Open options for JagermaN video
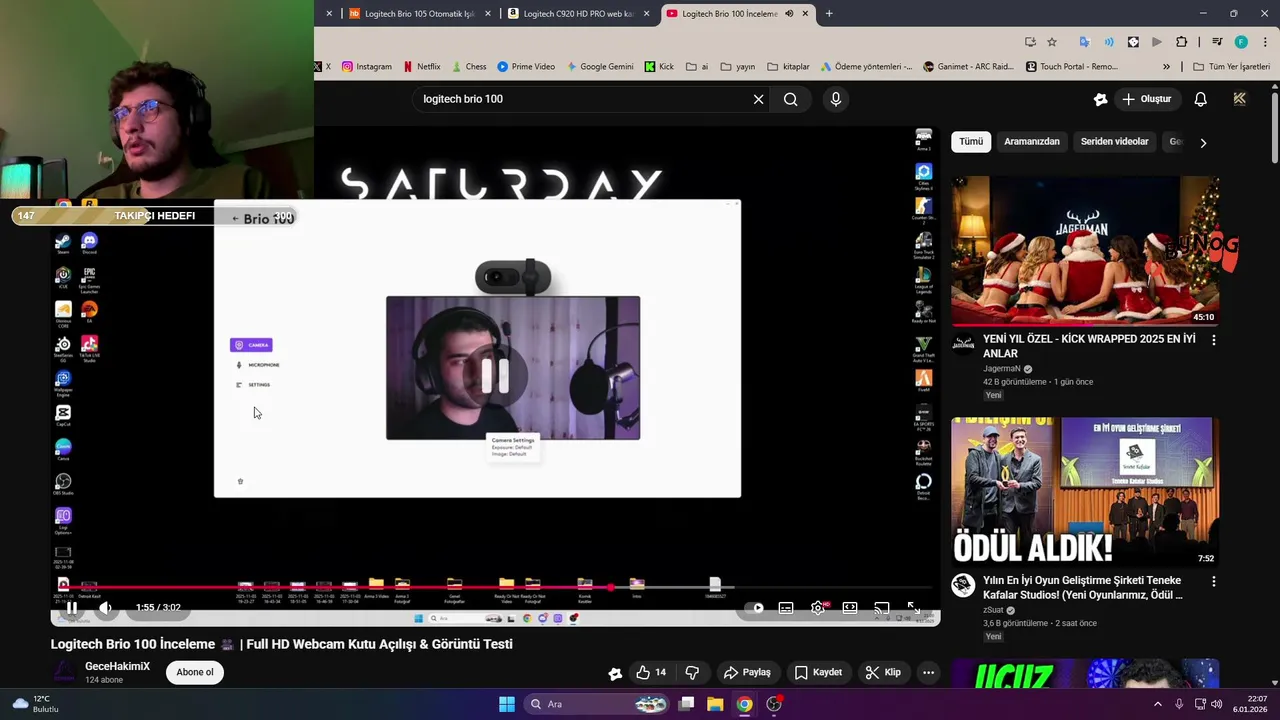The image size is (1280, 720). (x=1214, y=340)
